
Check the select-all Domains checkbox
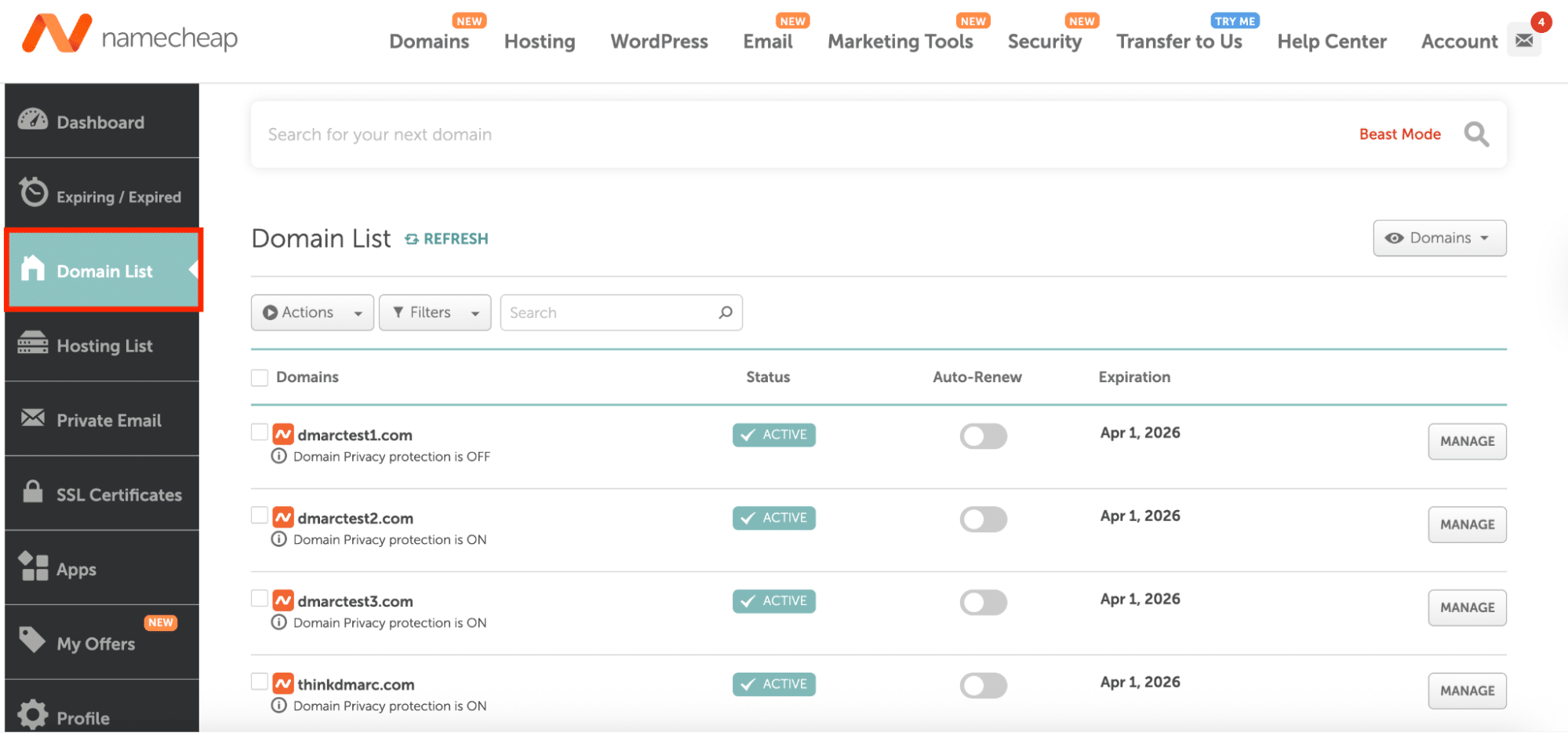tap(260, 377)
